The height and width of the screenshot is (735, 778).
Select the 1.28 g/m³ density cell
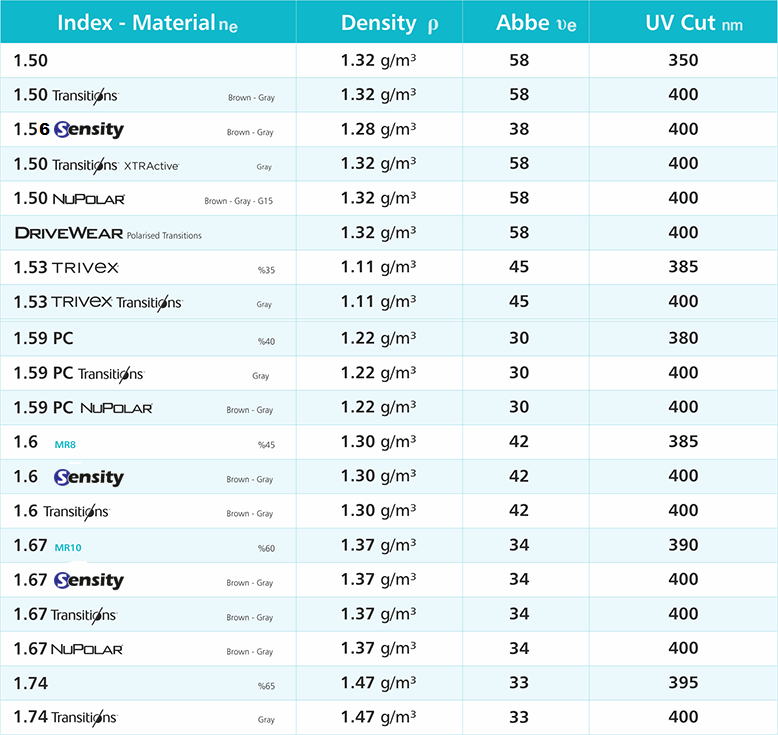click(x=378, y=129)
